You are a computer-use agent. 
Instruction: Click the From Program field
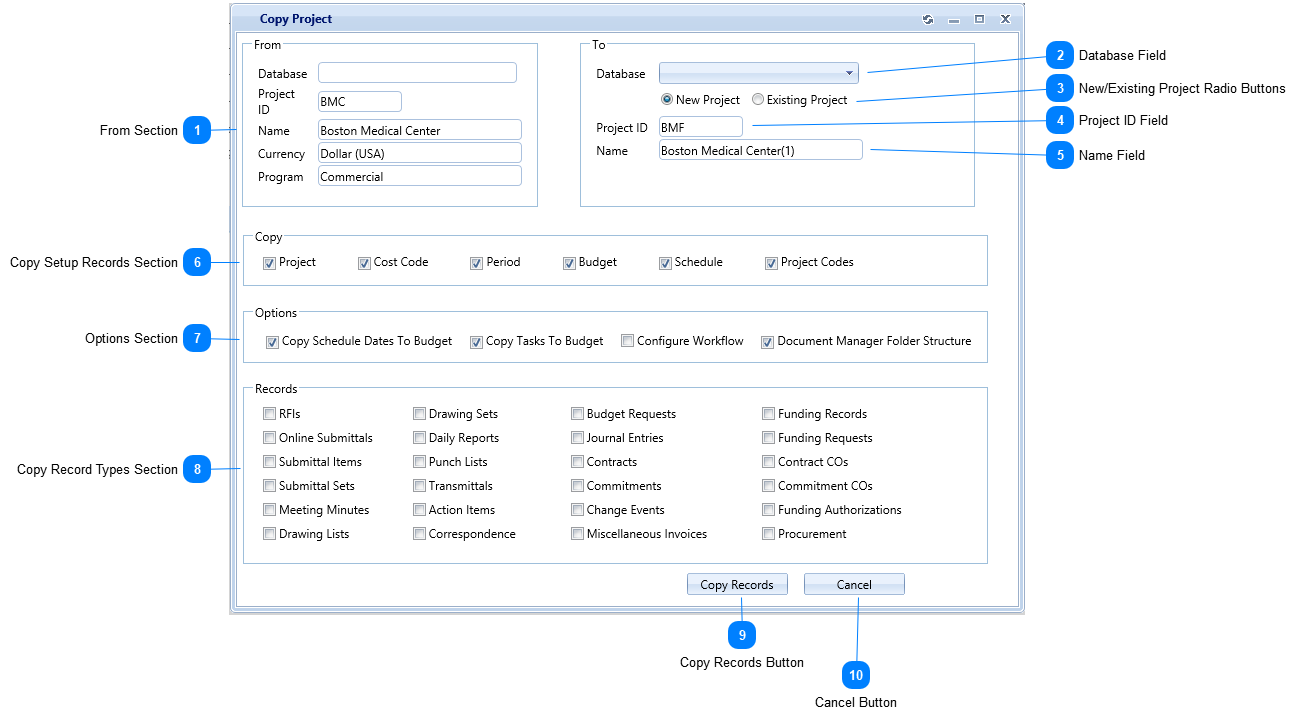click(x=420, y=176)
